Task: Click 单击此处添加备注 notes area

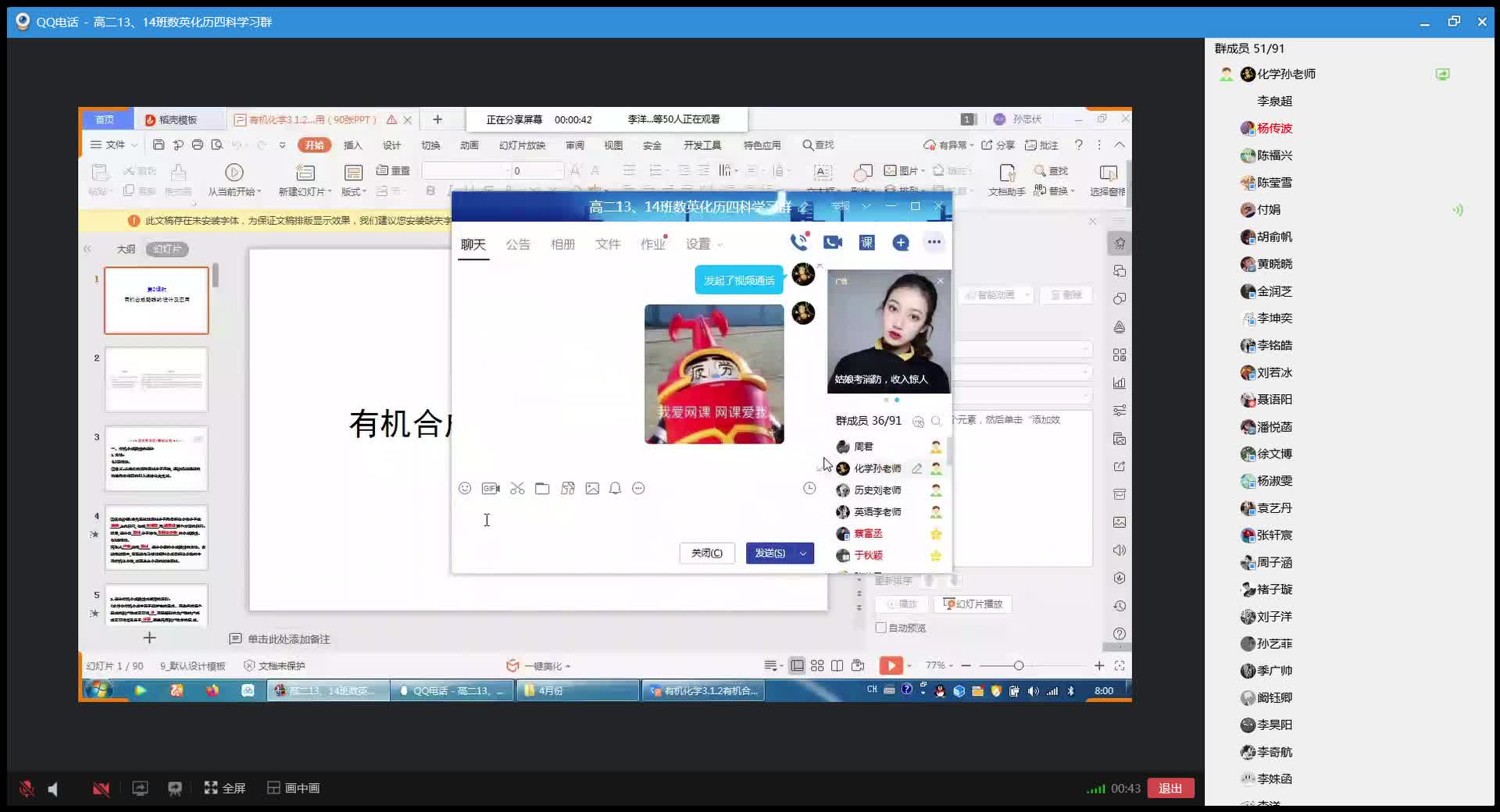Action: click(x=289, y=639)
